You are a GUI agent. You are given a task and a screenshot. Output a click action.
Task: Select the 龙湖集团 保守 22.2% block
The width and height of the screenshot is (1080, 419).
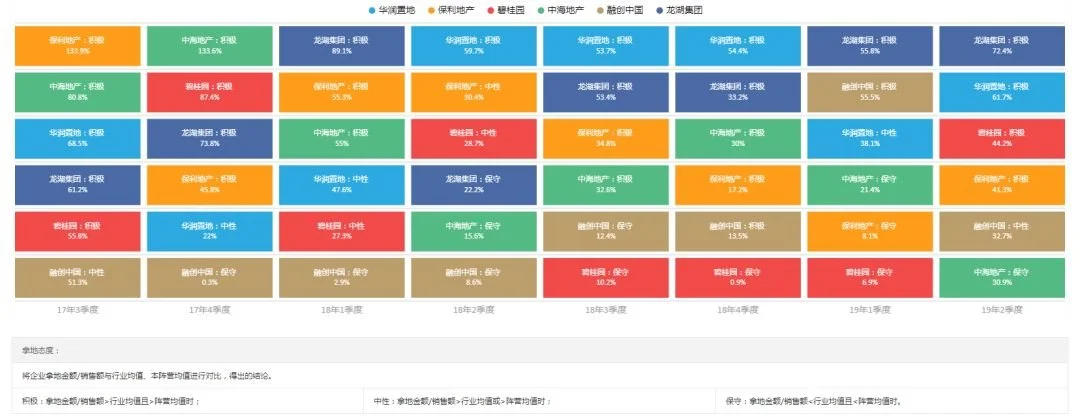(474, 185)
